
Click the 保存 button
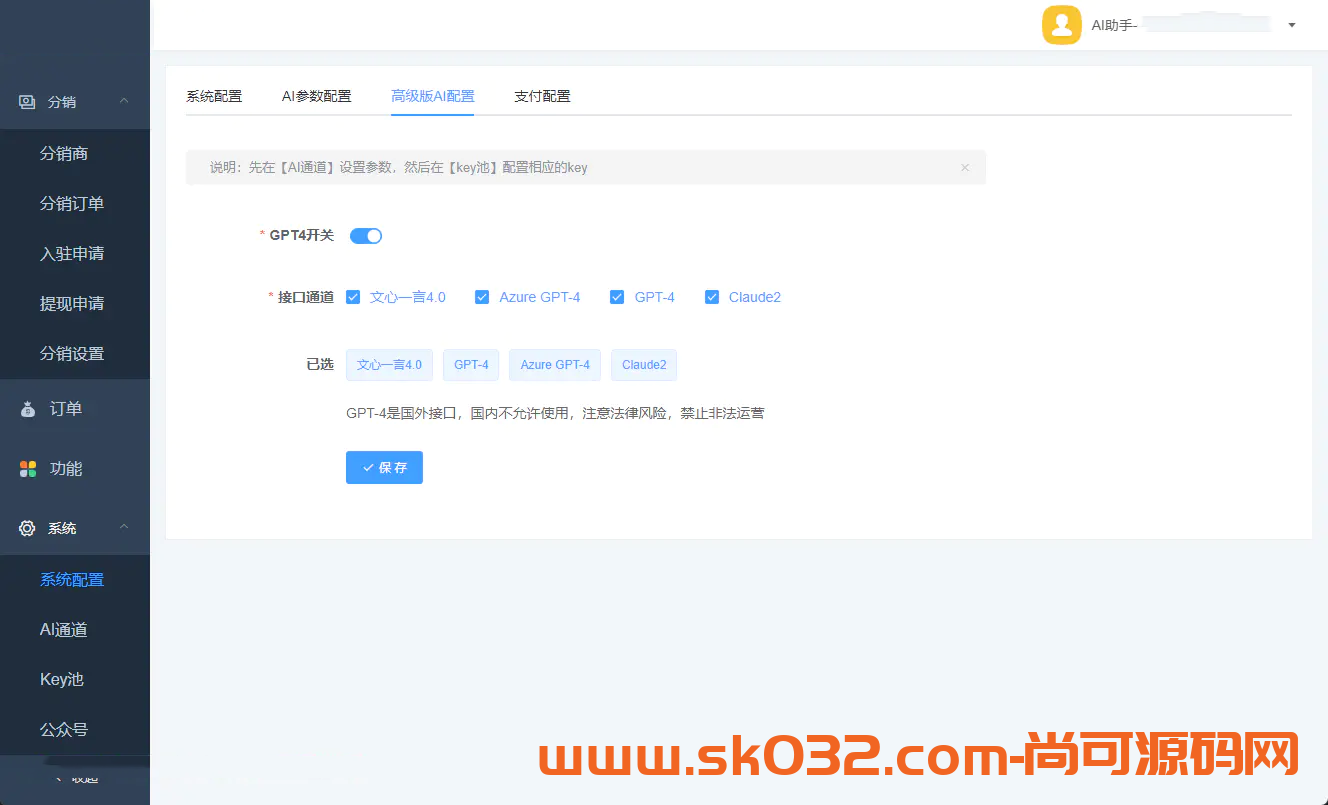click(384, 467)
